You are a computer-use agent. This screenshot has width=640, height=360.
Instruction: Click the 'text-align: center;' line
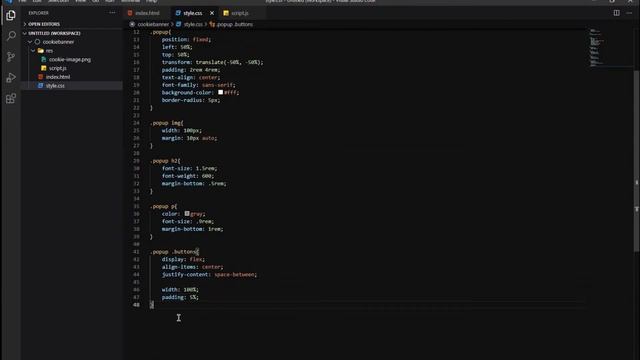click(191, 78)
